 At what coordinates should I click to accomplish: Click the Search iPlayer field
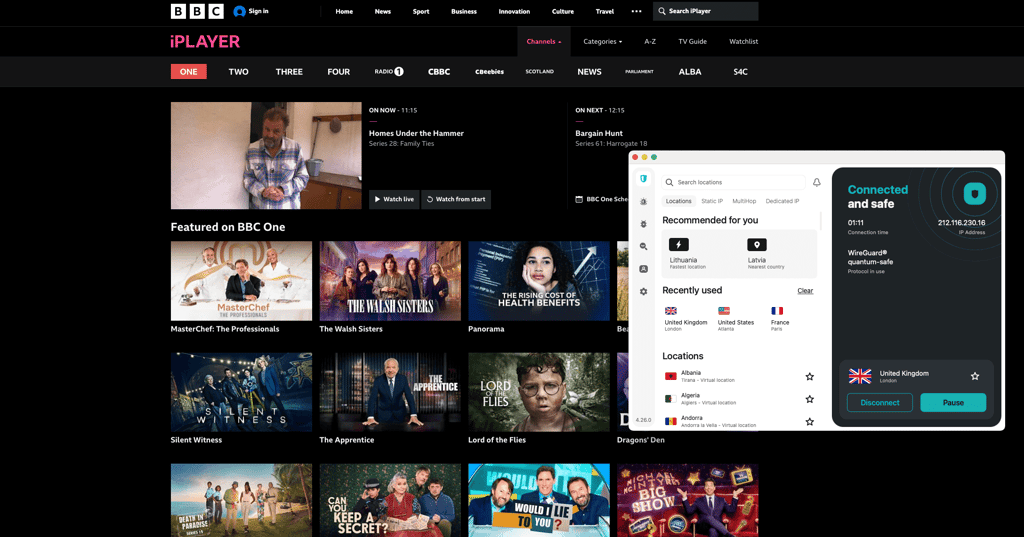tap(705, 11)
